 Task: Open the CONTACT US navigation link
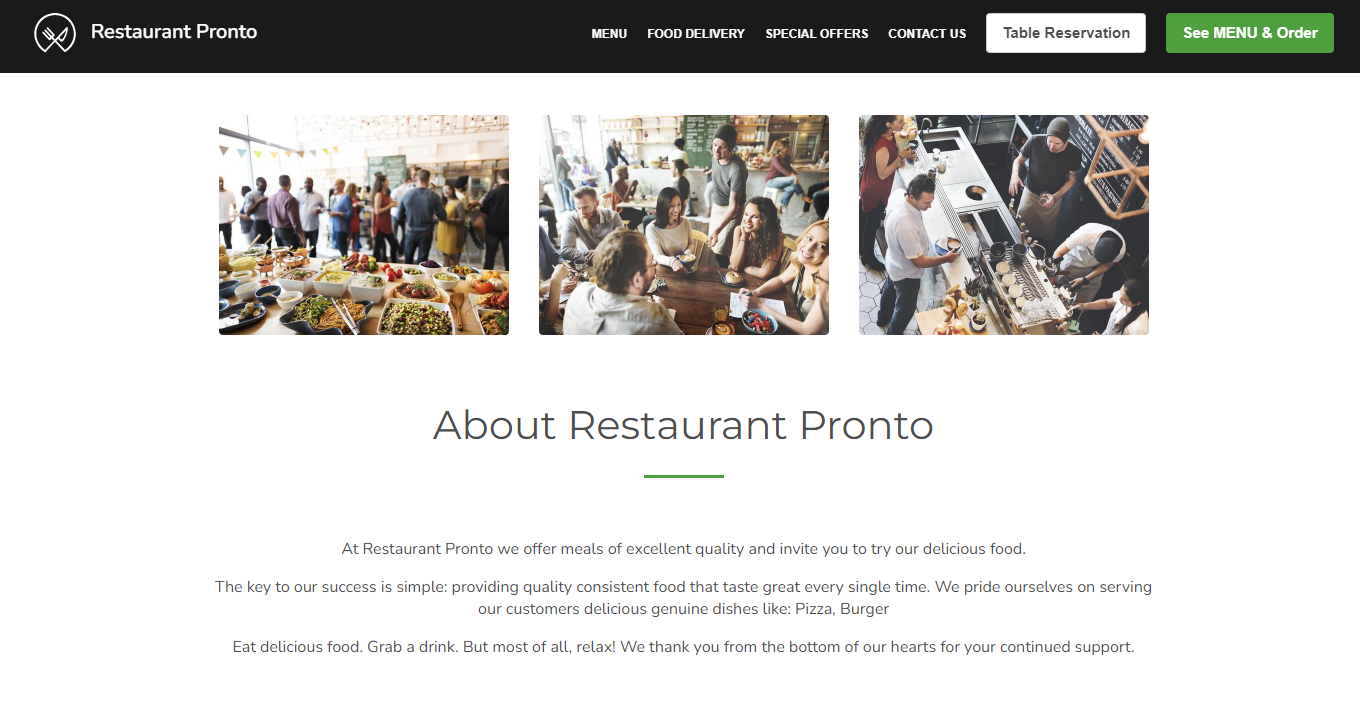point(927,33)
